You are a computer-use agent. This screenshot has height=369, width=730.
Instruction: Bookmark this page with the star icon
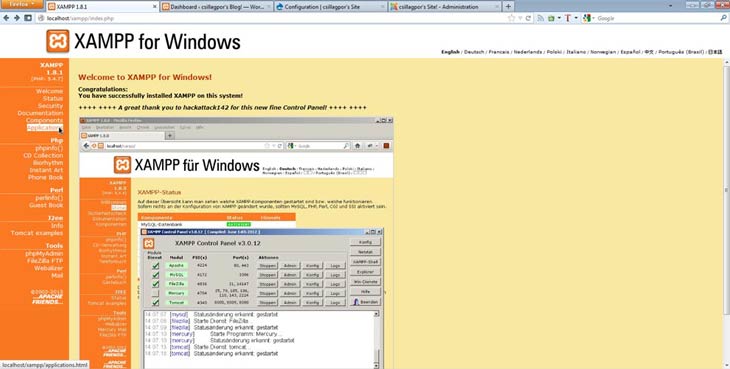click(x=511, y=18)
